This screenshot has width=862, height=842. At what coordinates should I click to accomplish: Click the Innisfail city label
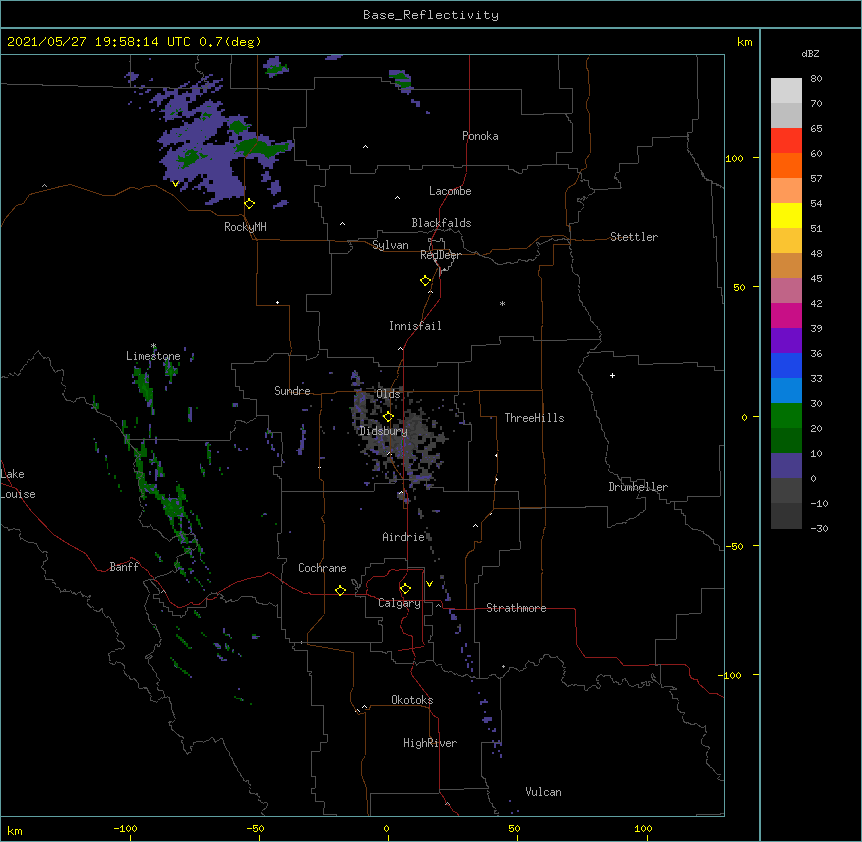coord(415,326)
